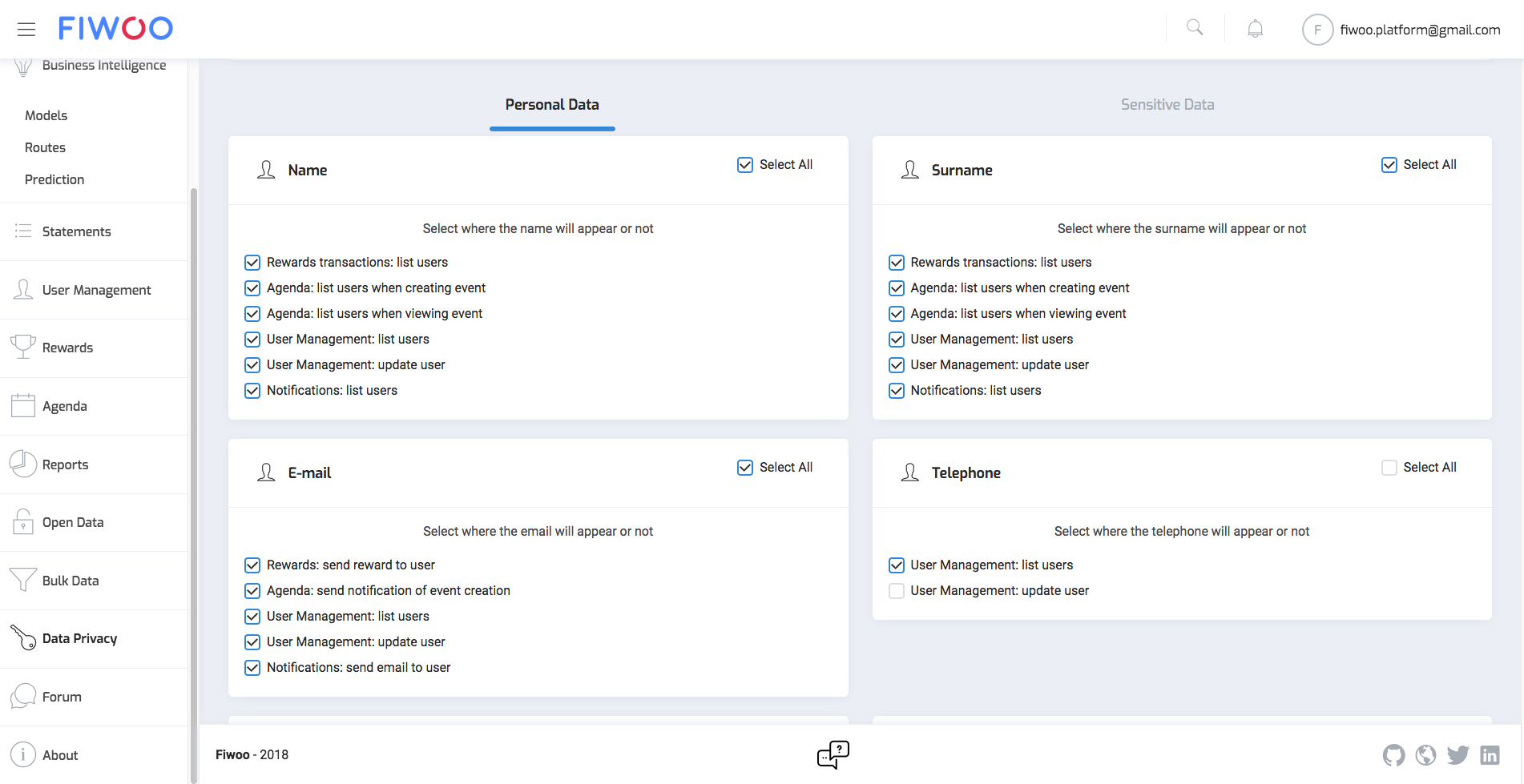1524x784 pixels.
Task: Check Telephone User Management: update user
Action: pyautogui.click(x=897, y=591)
